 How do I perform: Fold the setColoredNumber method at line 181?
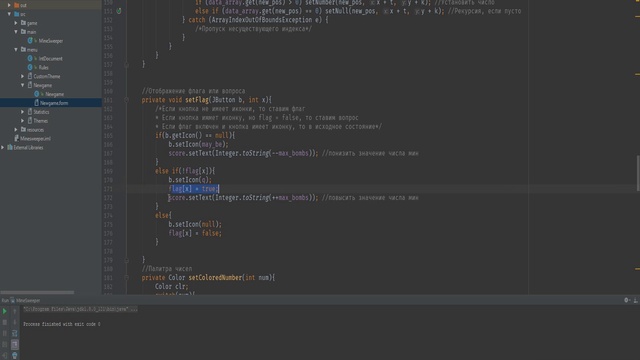pyautogui.click(x=126, y=278)
